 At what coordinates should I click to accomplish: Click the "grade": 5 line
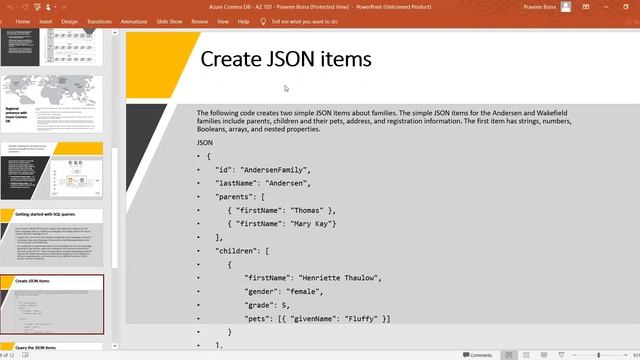pos(267,305)
